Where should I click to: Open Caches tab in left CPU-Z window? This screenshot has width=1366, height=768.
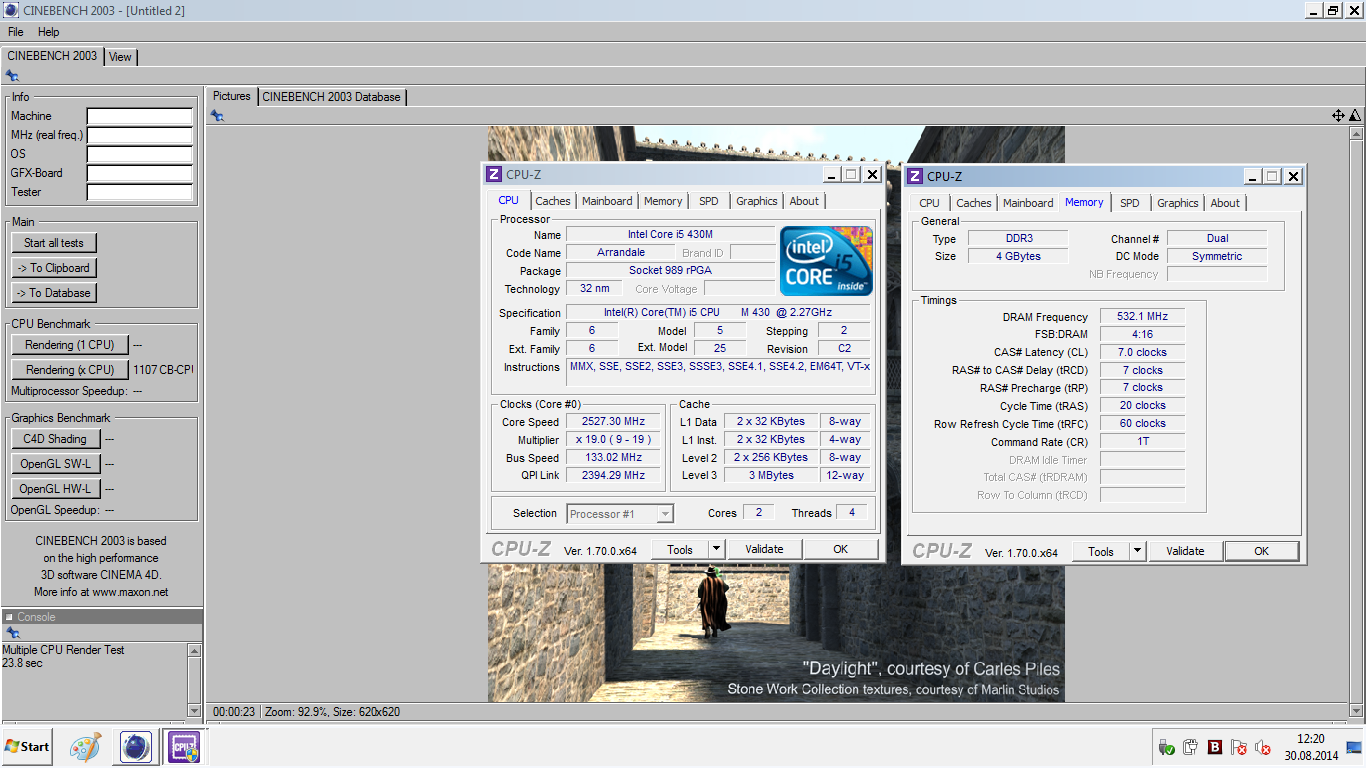coord(553,201)
